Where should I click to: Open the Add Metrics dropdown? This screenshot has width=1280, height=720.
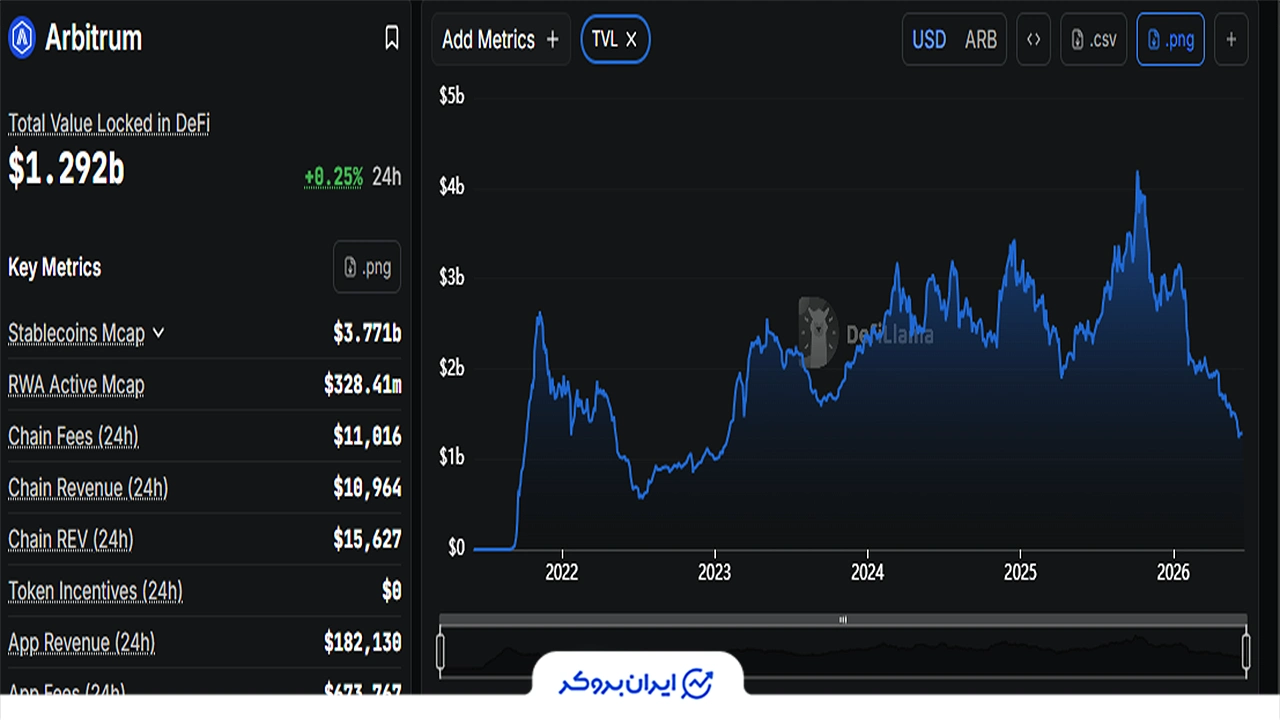click(501, 40)
